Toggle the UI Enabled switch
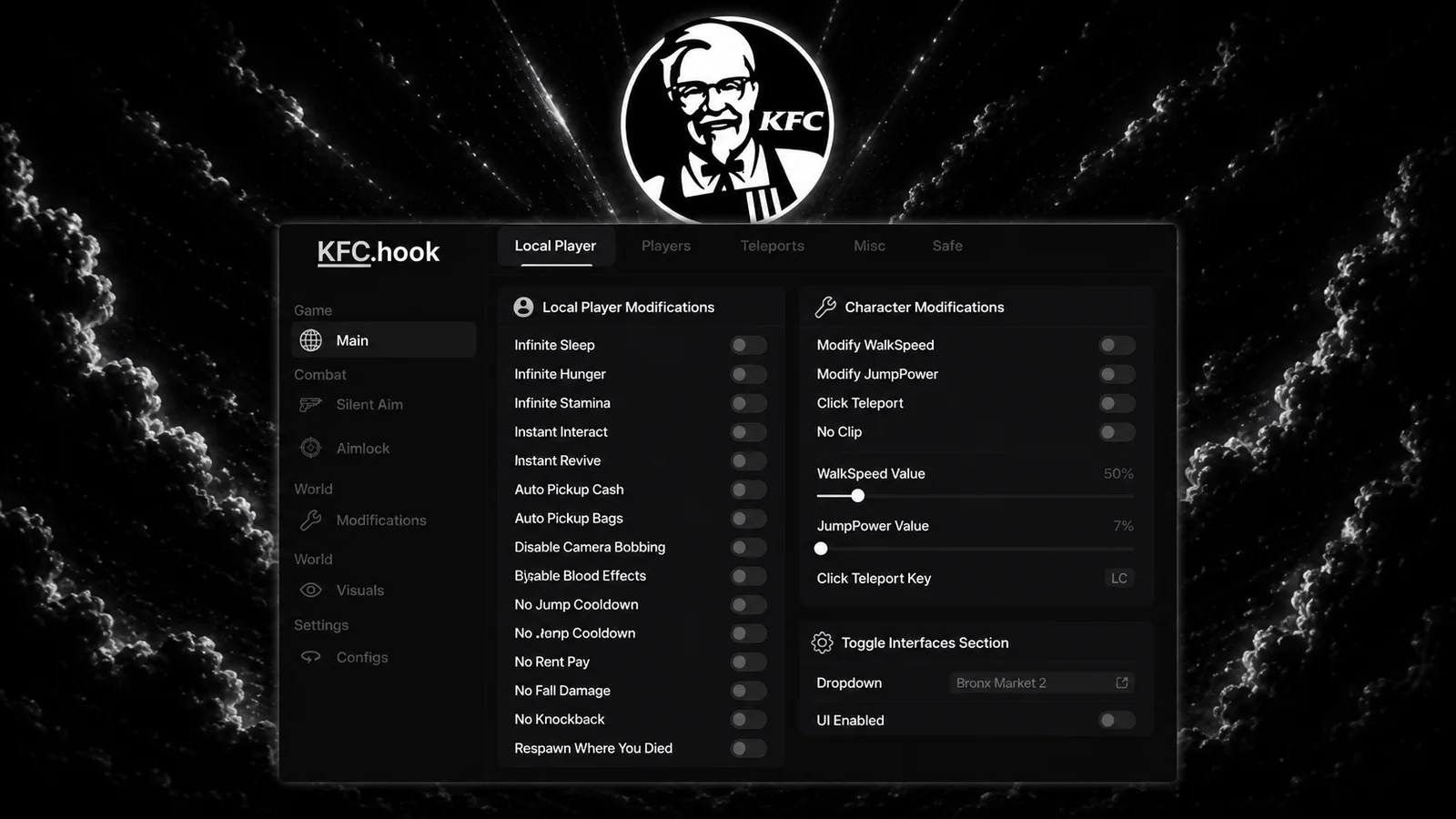This screenshot has width=1456, height=819. 1117,721
